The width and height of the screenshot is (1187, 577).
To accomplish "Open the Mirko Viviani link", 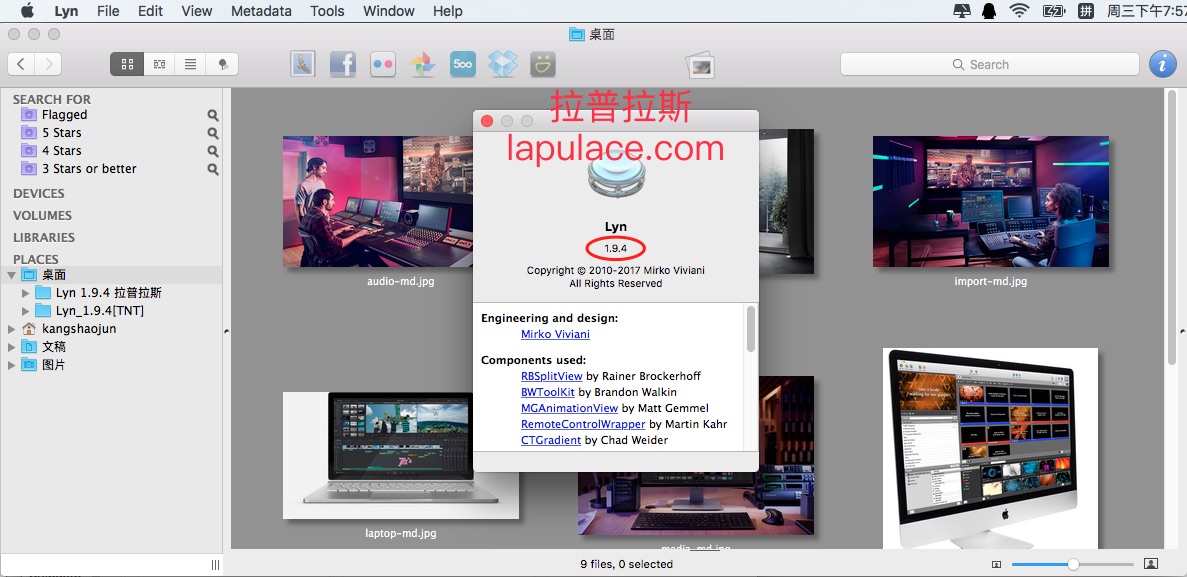I will (x=555, y=334).
